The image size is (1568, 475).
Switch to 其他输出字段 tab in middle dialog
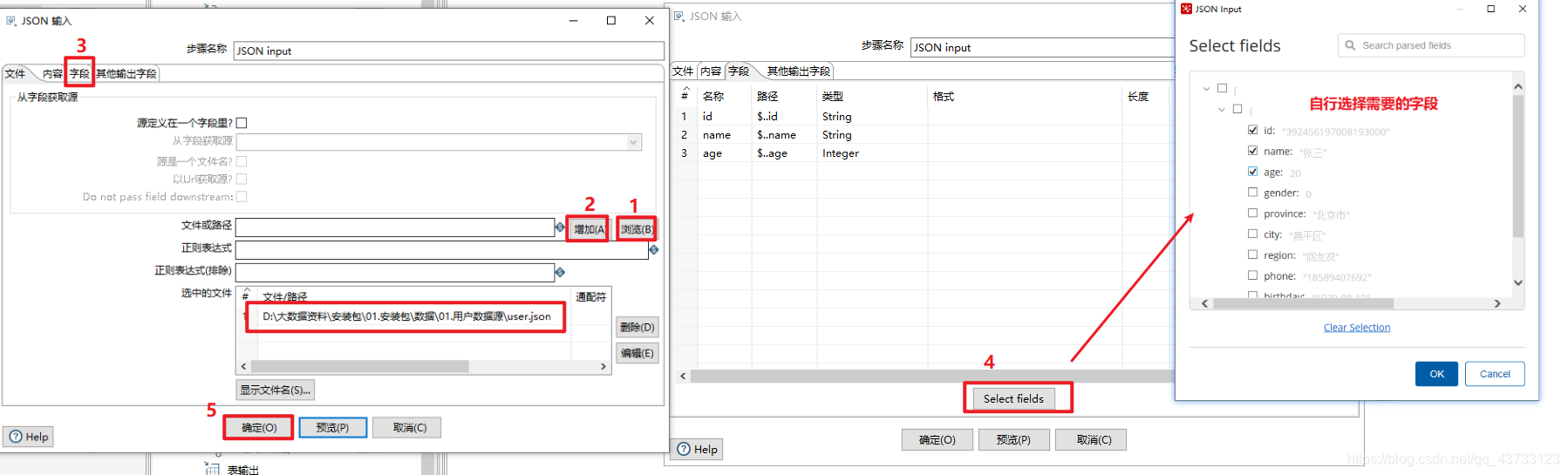[x=799, y=71]
